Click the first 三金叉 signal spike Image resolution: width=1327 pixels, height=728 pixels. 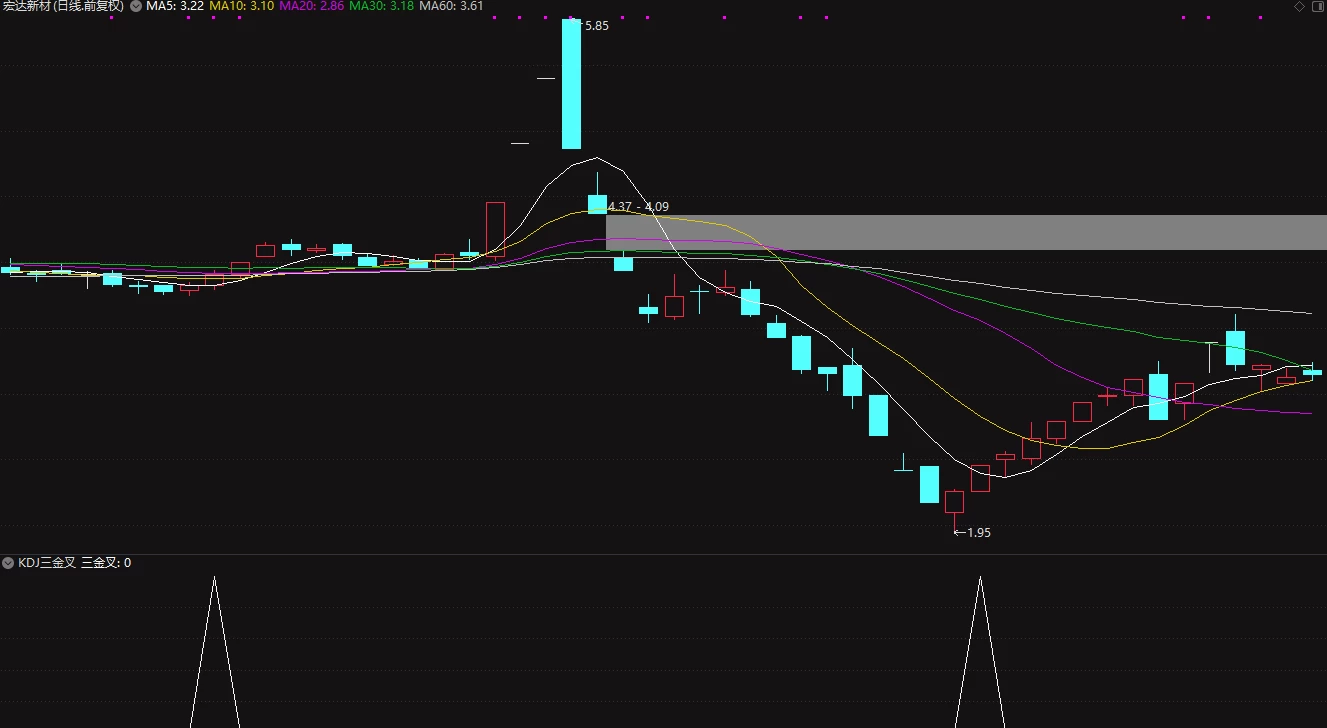click(x=213, y=650)
